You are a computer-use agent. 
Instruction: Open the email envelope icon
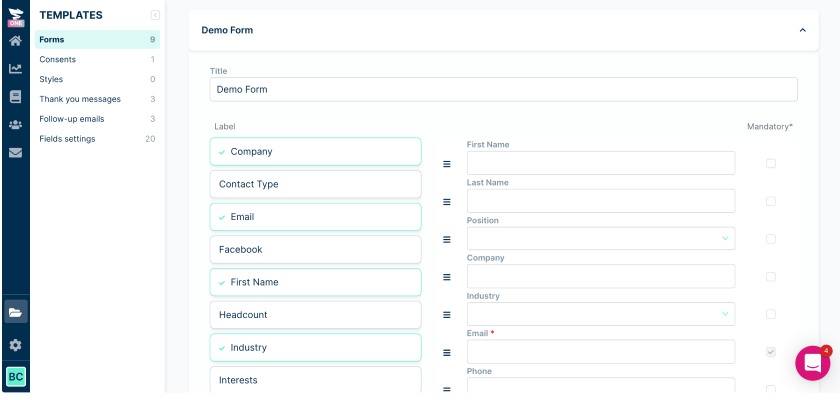(x=15, y=153)
